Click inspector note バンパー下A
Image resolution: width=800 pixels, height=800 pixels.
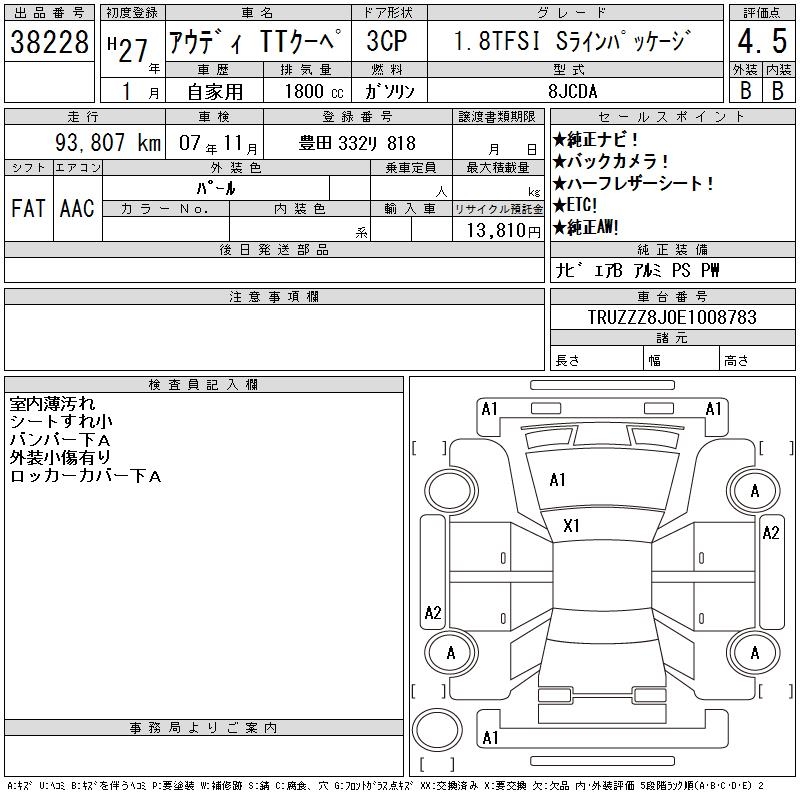pos(60,440)
